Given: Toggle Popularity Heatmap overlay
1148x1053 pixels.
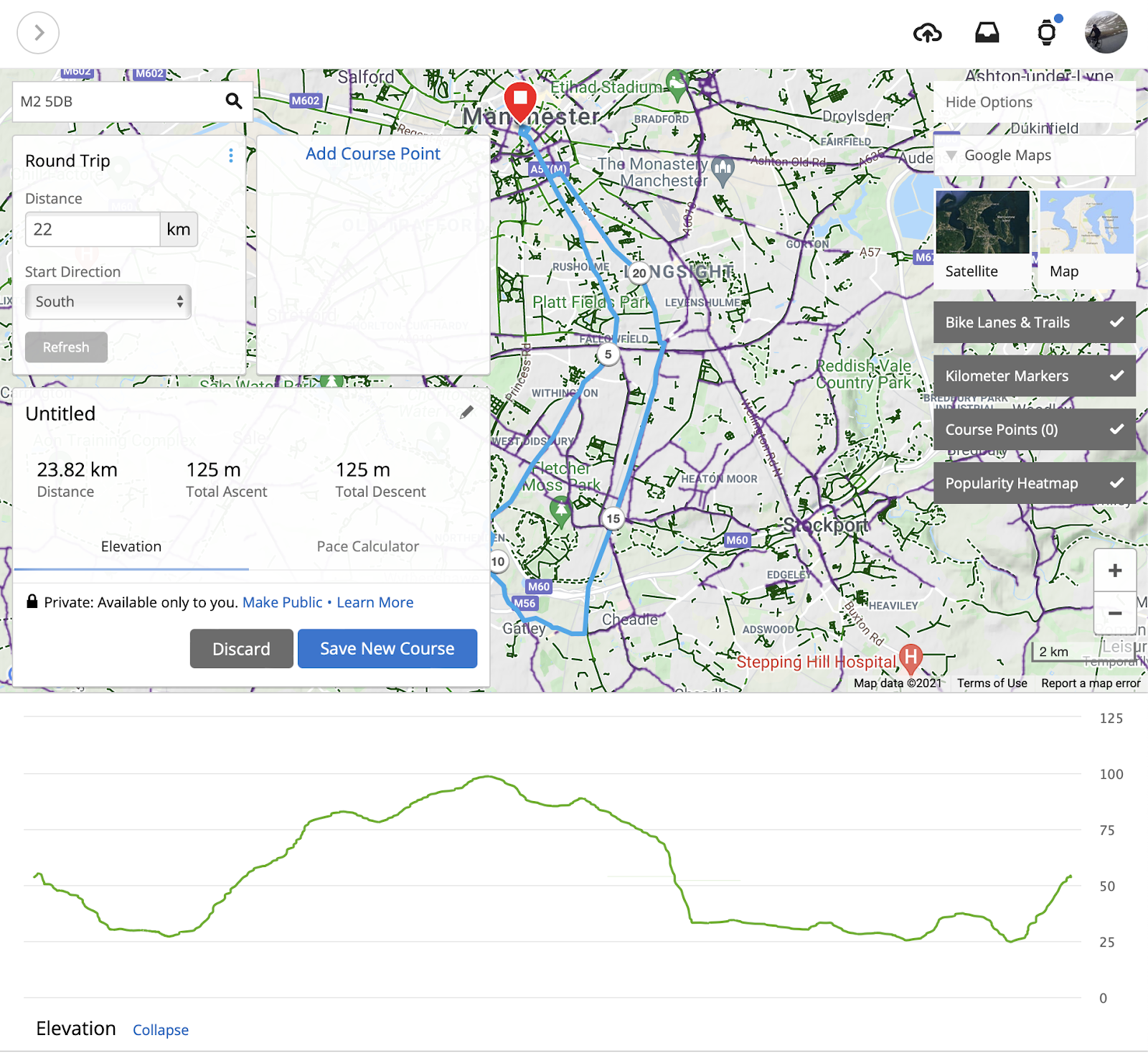Looking at the screenshot, I should coord(1034,483).
